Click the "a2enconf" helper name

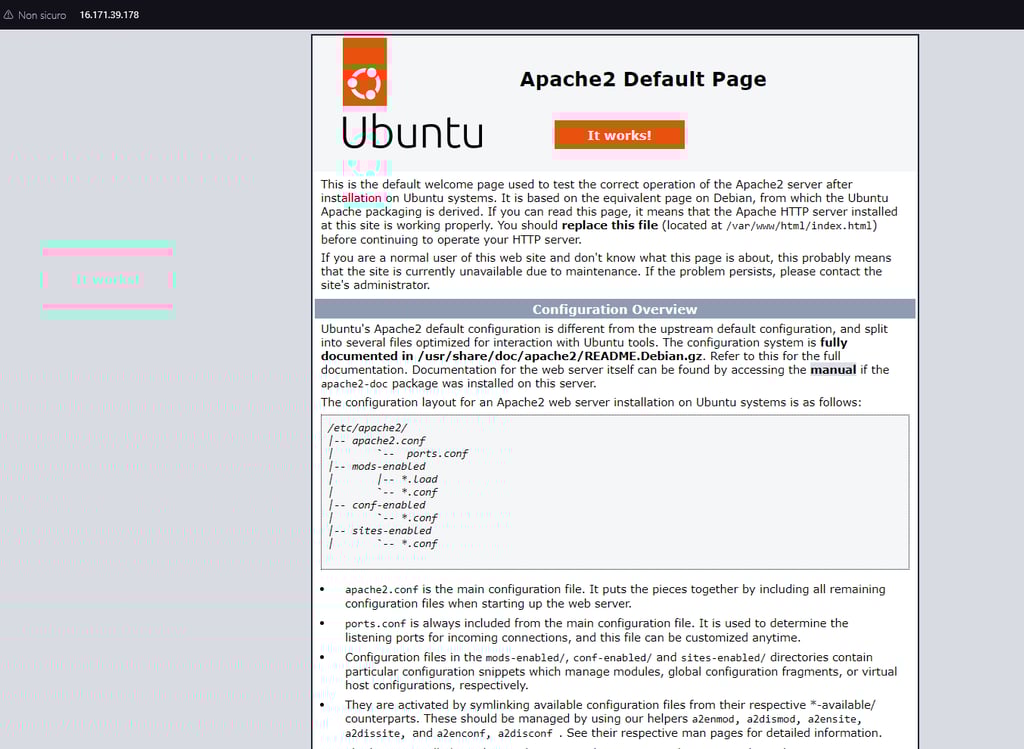pyautogui.click(x=461, y=733)
